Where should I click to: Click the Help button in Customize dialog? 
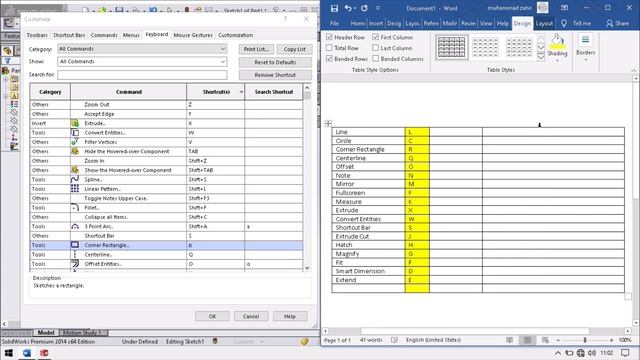pyautogui.click(x=290, y=316)
